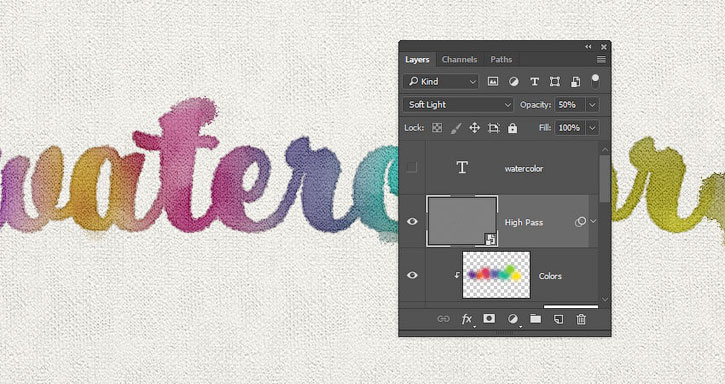
Task: Add a layer mask icon
Action: point(489,318)
